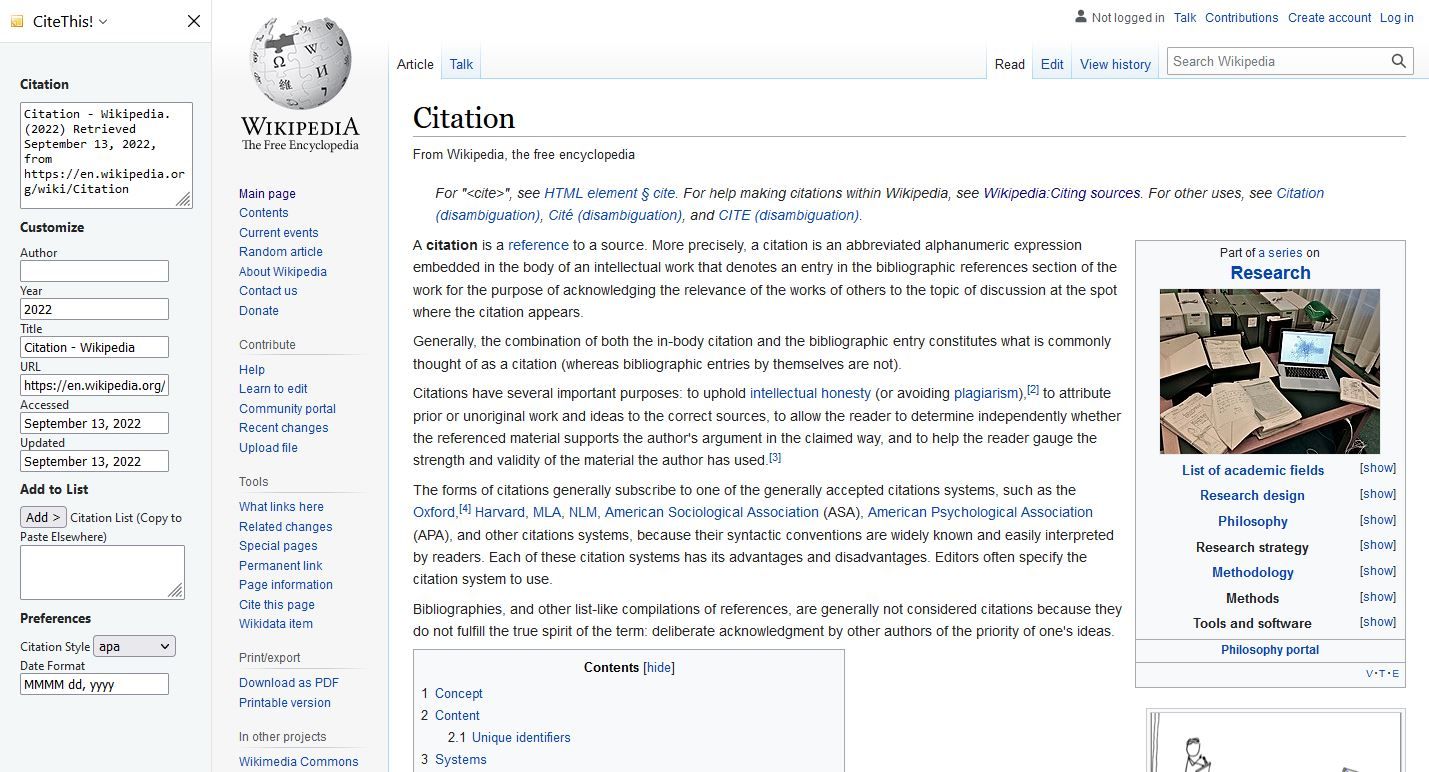The height and width of the screenshot is (772, 1429).
Task: Click the Wikipedia globe logo
Action: click(x=300, y=63)
